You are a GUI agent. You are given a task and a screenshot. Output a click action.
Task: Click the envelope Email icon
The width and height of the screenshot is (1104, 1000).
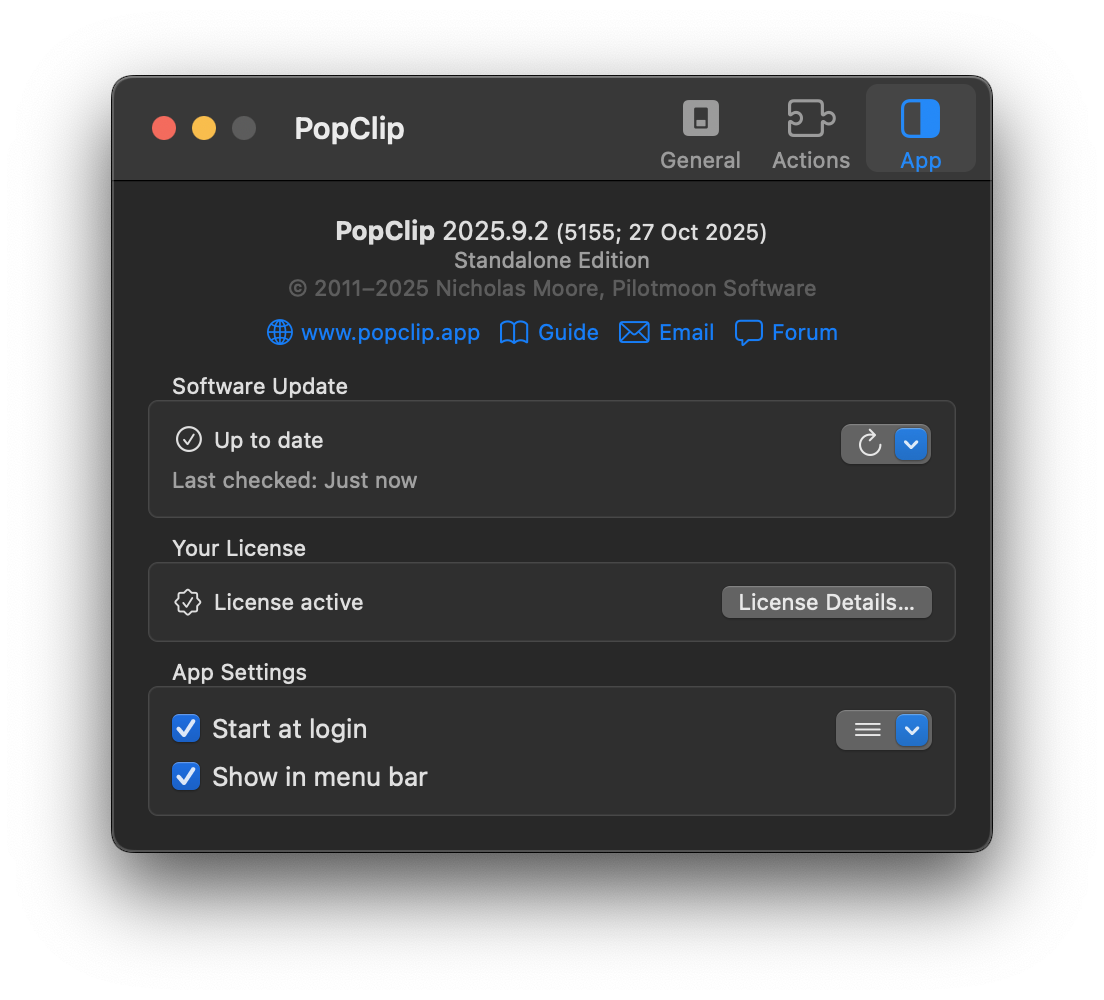tap(634, 333)
